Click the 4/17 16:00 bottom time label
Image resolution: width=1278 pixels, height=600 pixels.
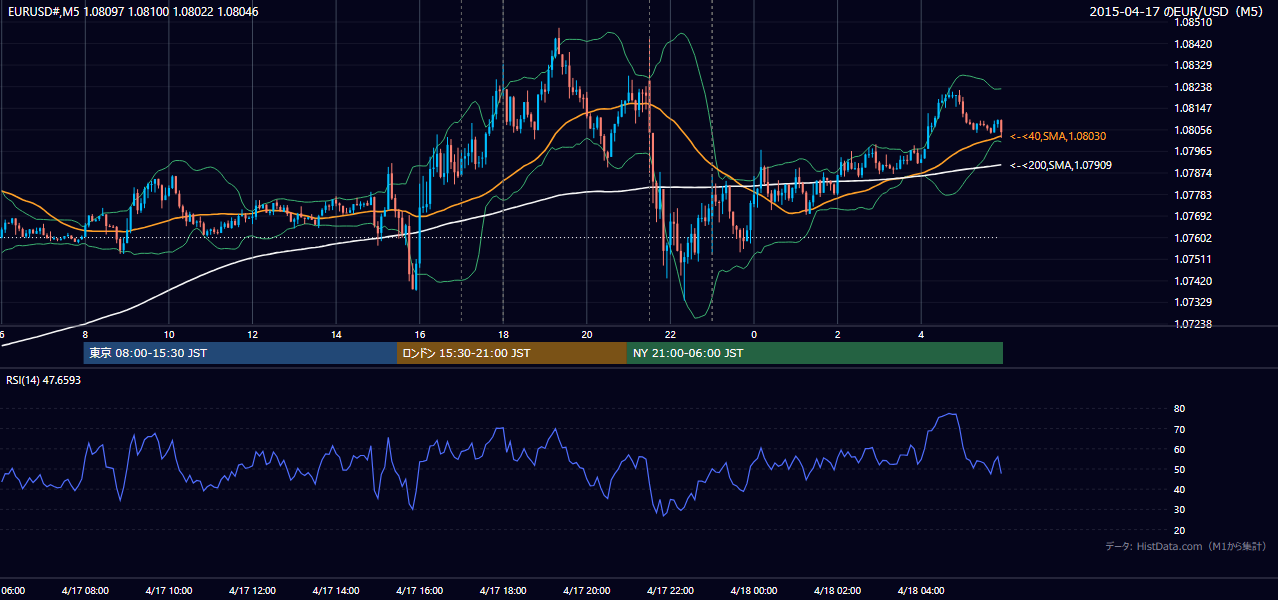419,591
